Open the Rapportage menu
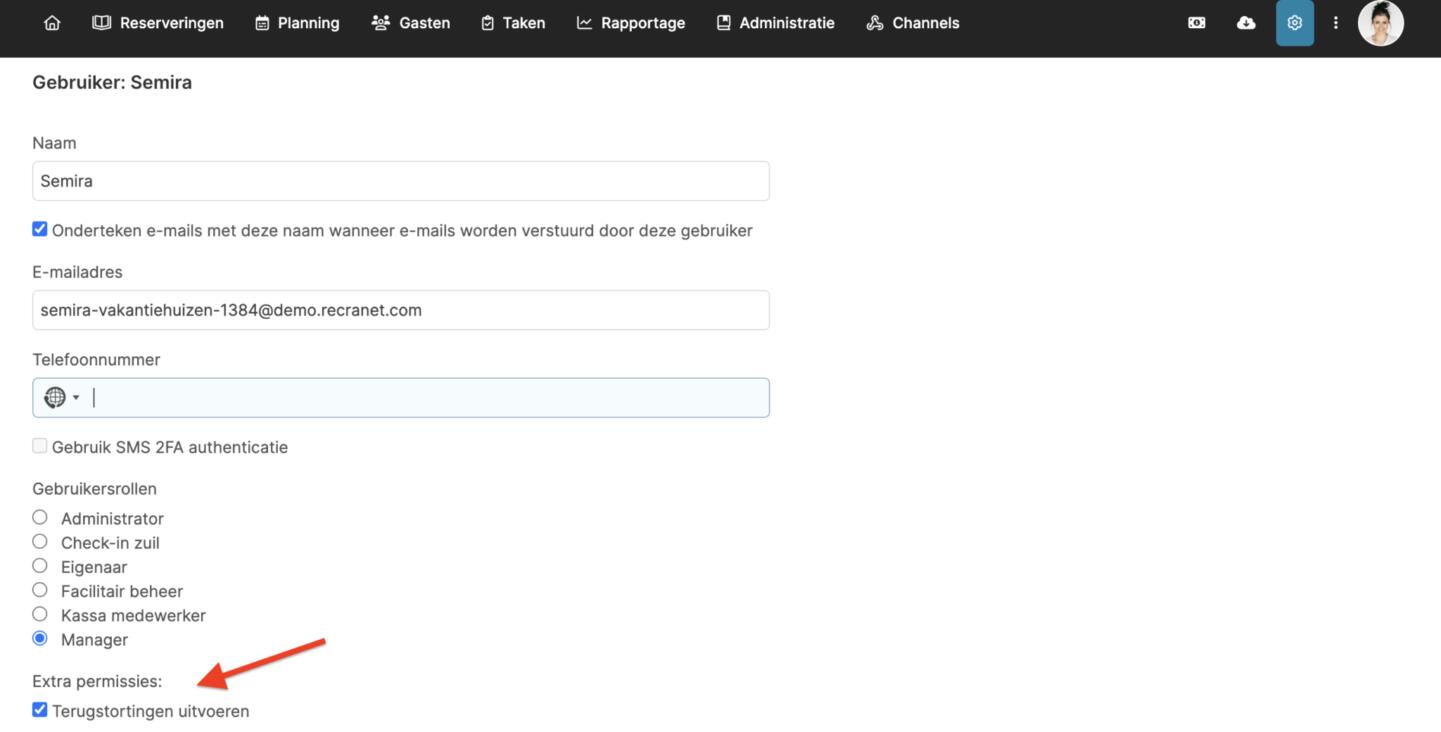The width and height of the screenshot is (1441, 732). 631,23
